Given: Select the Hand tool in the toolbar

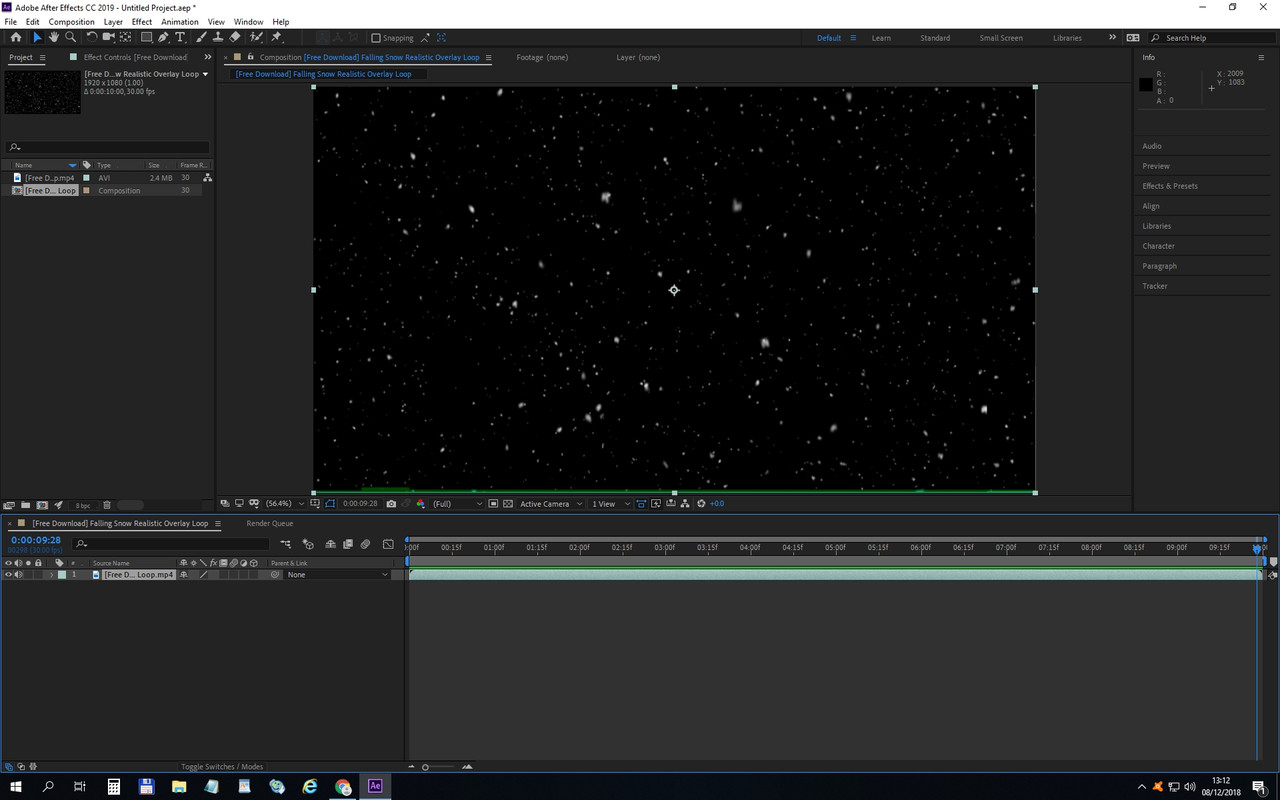Looking at the screenshot, I should tap(53, 38).
